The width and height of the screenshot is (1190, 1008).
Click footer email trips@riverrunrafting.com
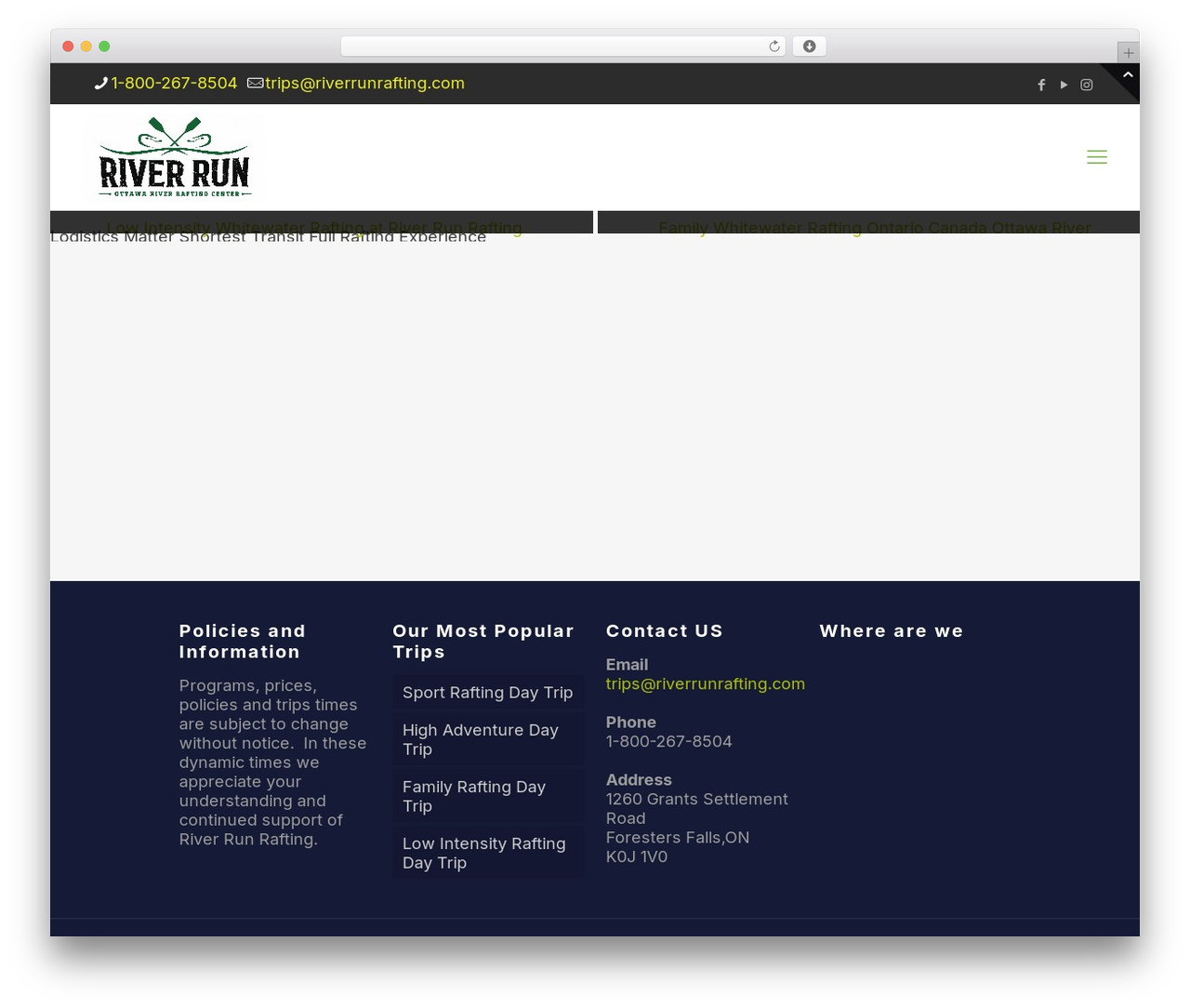click(706, 683)
